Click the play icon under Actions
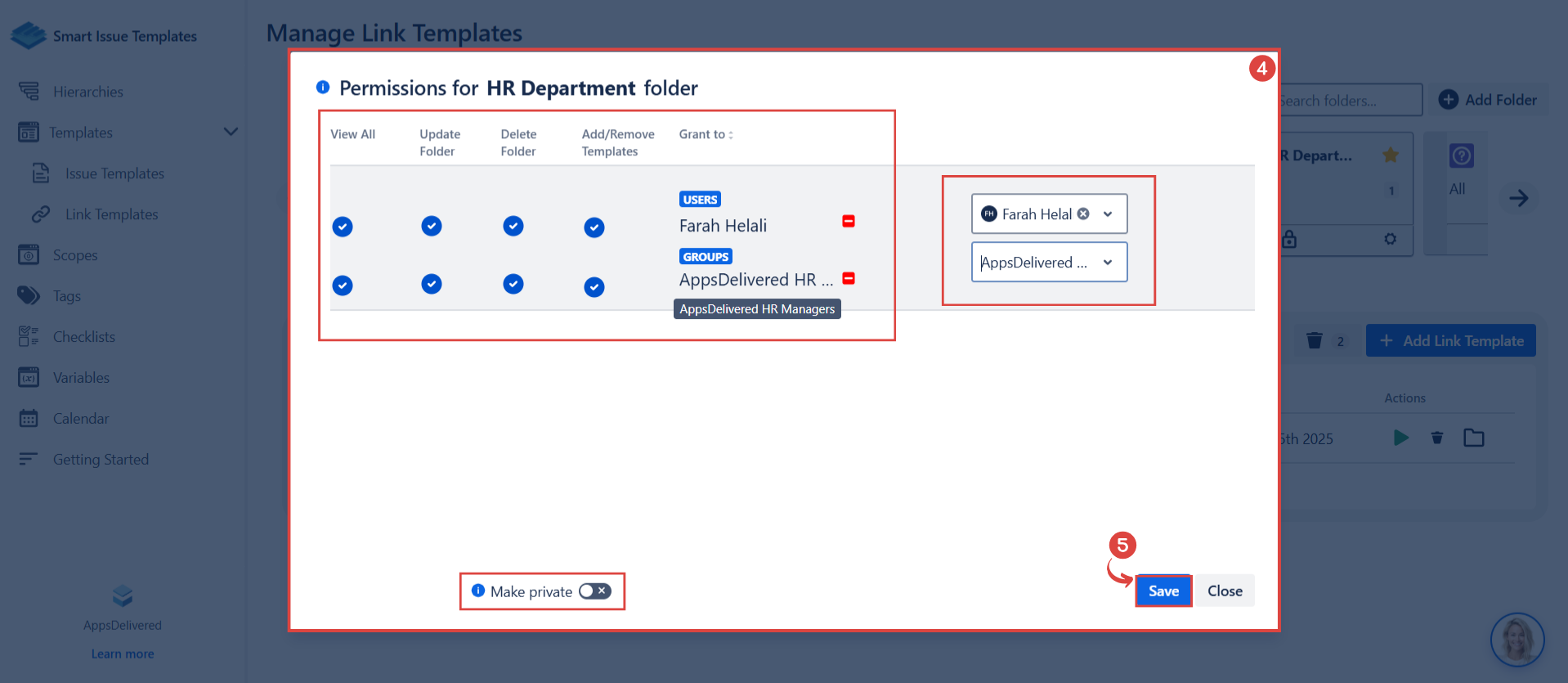Image resolution: width=1568 pixels, height=683 pixels. (x=1400, y=438)
